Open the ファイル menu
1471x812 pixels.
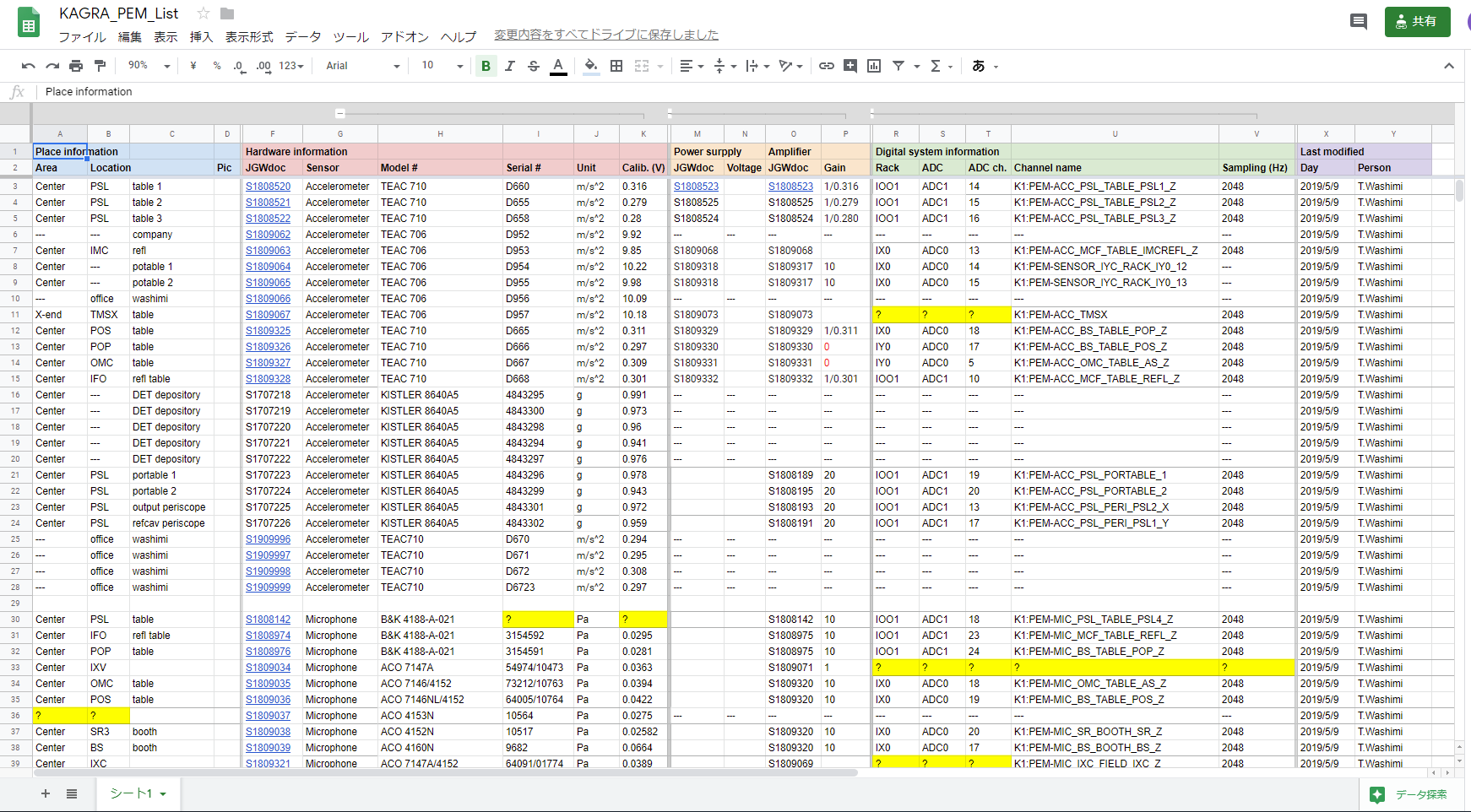(82, 36)
